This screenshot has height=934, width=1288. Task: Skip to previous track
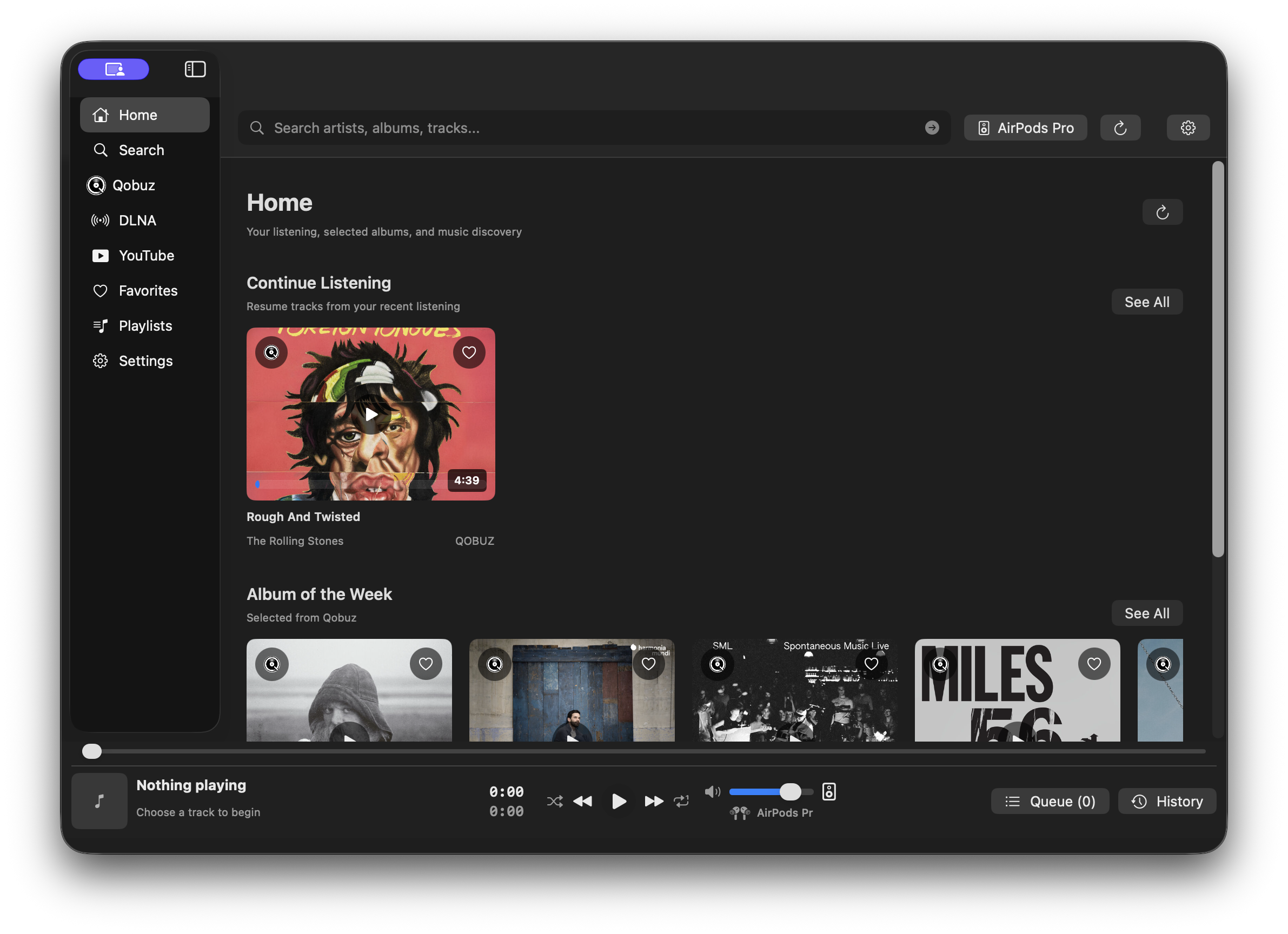point(582,801)
